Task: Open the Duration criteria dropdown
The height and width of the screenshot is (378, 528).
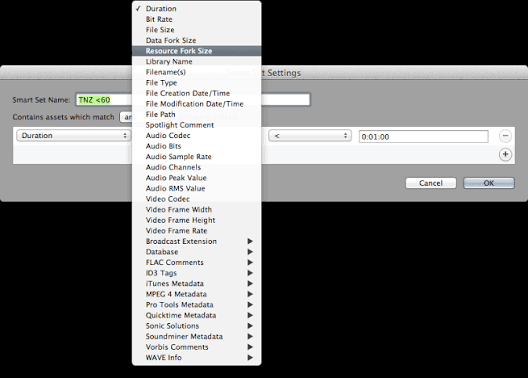Action: 73,136
